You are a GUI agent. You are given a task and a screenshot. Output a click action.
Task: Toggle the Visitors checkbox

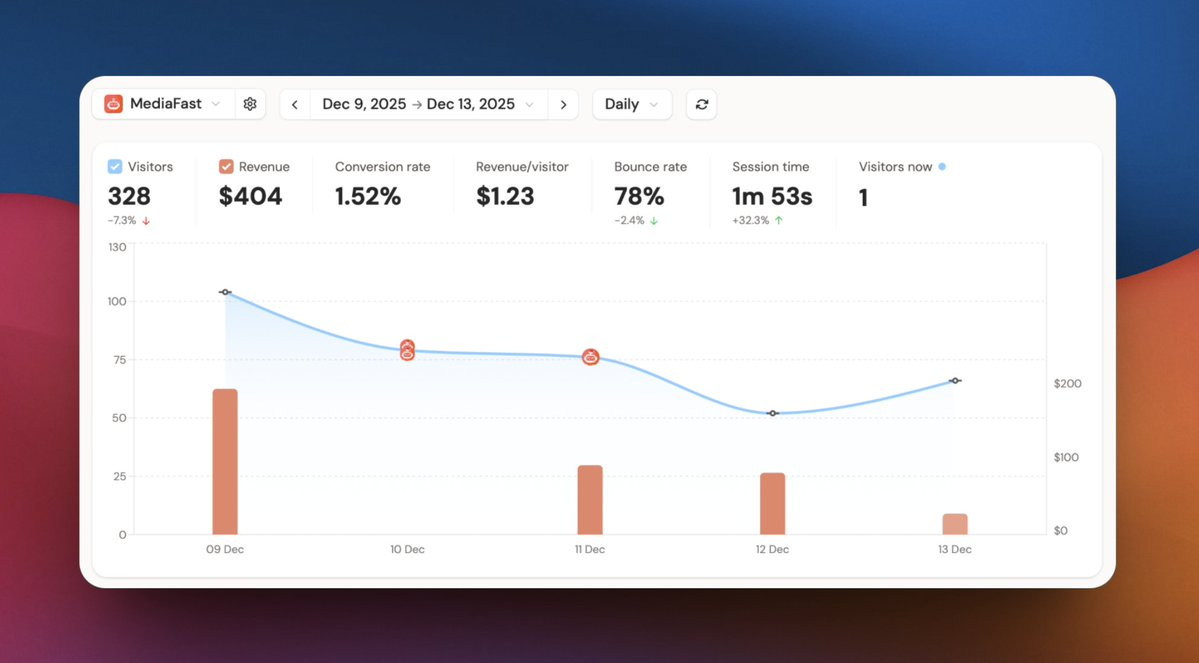(115, 166)
